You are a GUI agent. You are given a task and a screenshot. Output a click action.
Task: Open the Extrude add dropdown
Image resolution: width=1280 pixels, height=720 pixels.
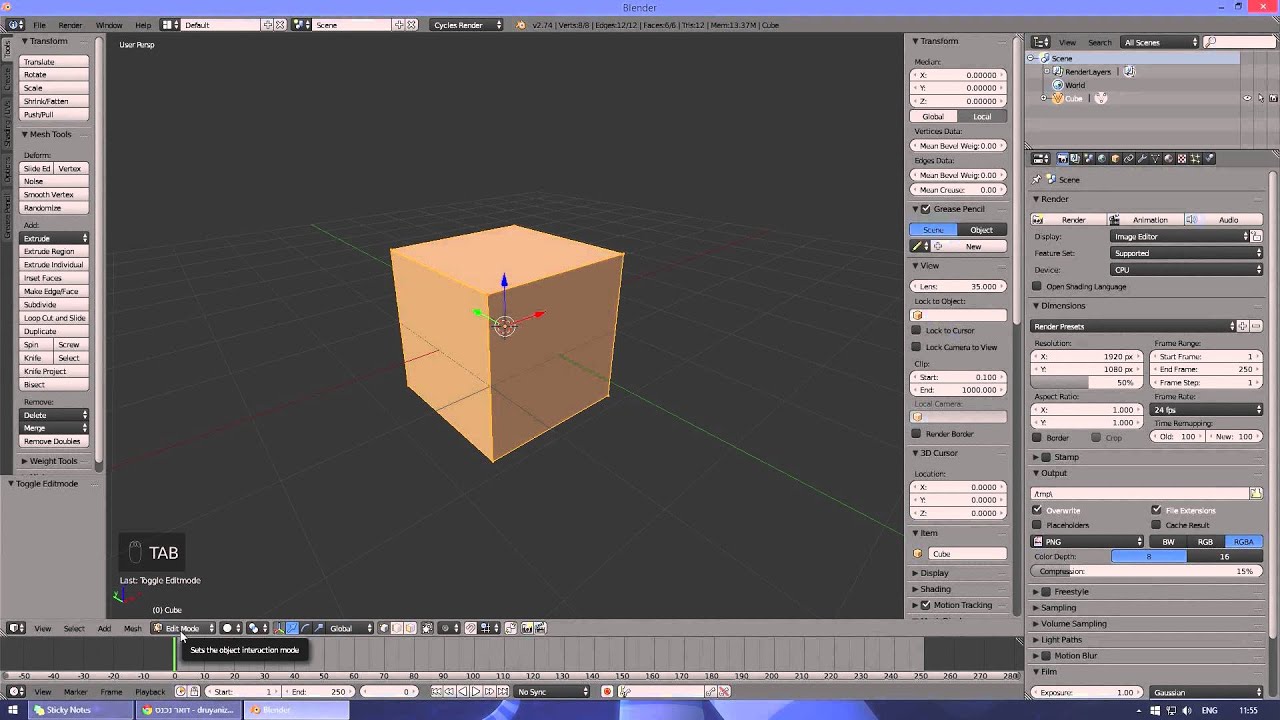[55, 238]
